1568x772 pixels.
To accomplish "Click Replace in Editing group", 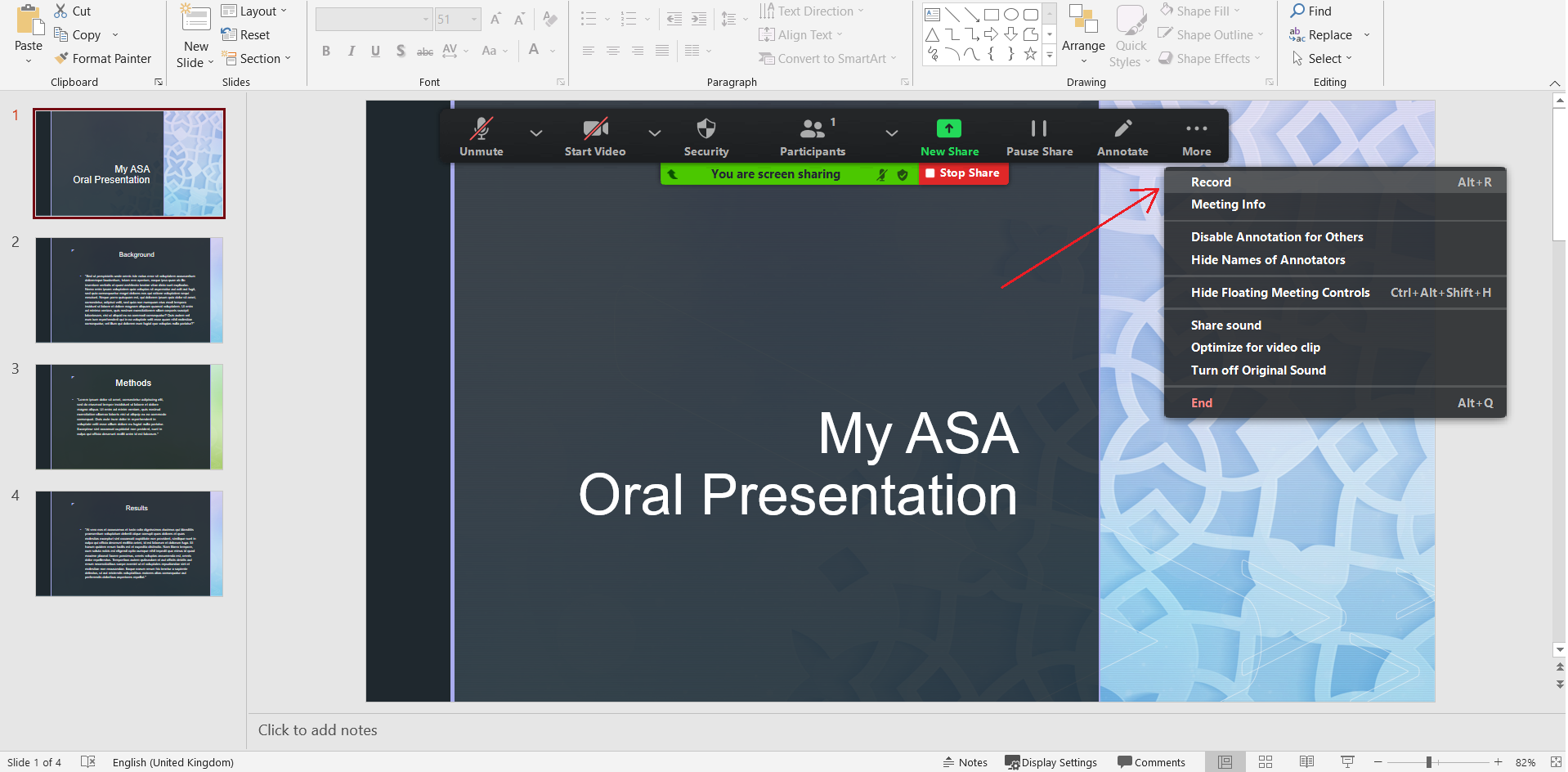I will [x=1320, y=34].
